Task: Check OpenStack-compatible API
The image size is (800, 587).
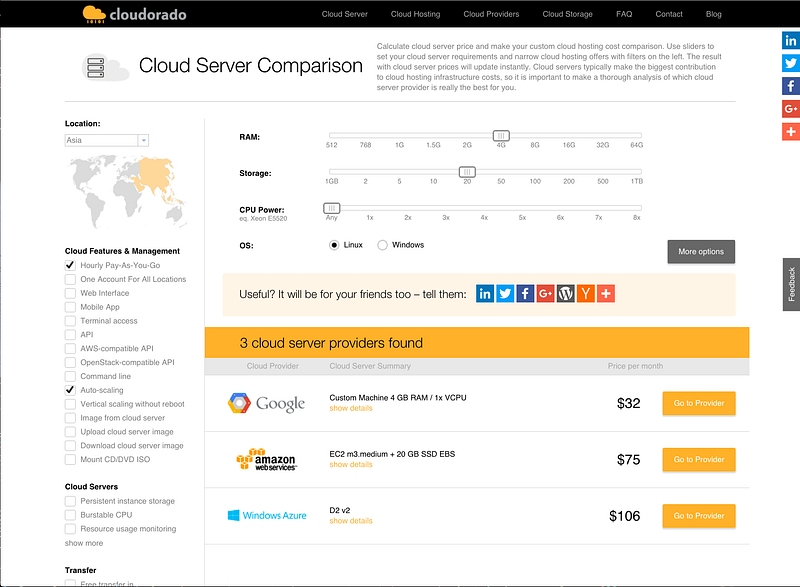Action: point(70,362)
